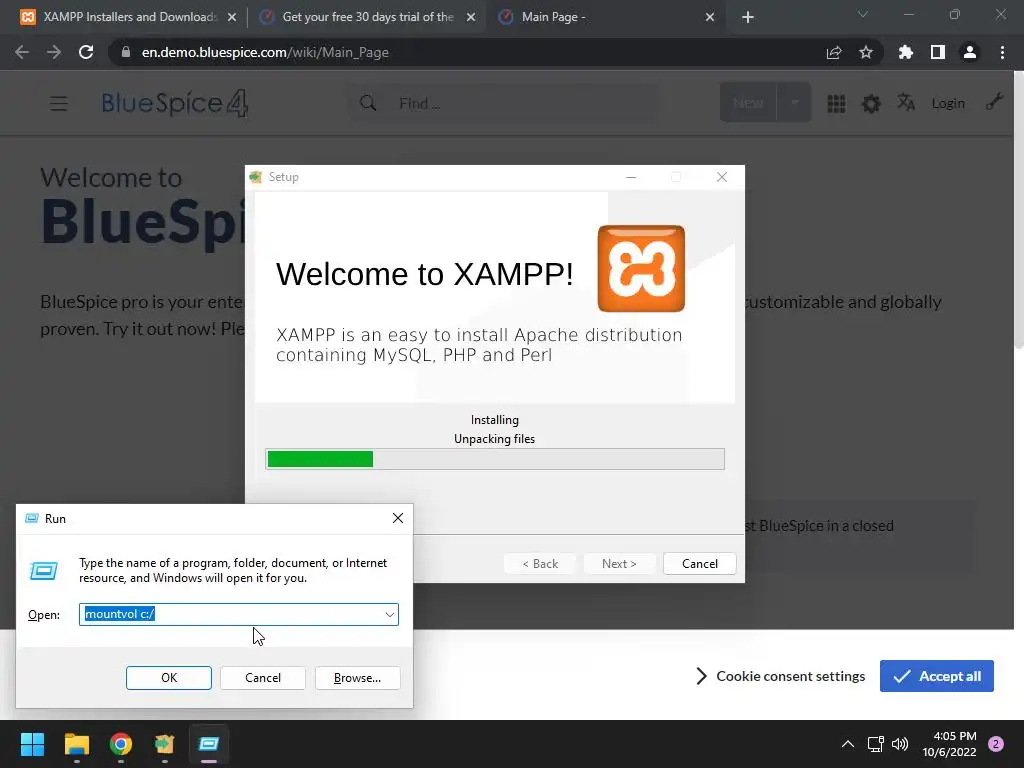The width and height of the screenshot is (1024, 768).
Task: Click the New button in BlueSpice
Action: pyautogui.click(x=748, y=103)
